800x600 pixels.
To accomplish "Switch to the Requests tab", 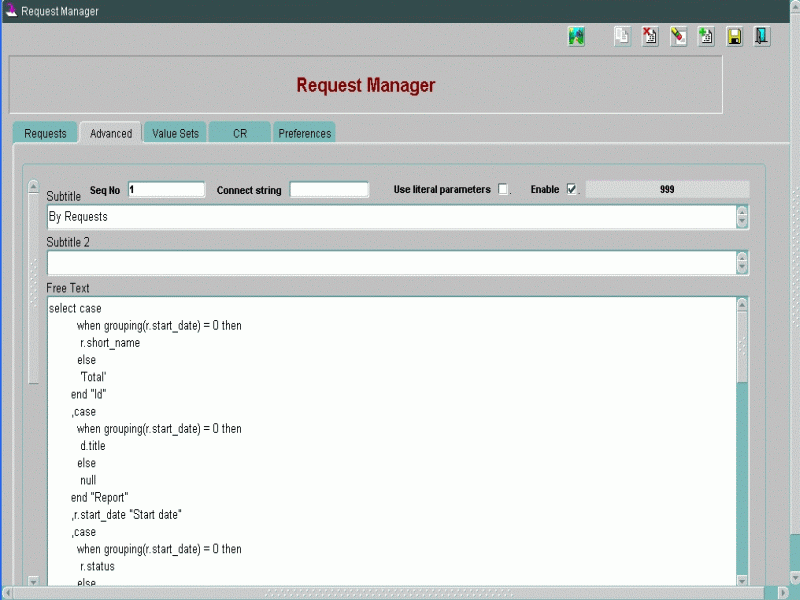I will pos(45,134).
